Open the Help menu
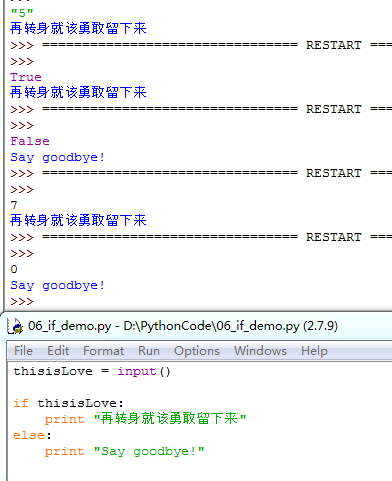This screenshot has height=481, width=392. 314,351
